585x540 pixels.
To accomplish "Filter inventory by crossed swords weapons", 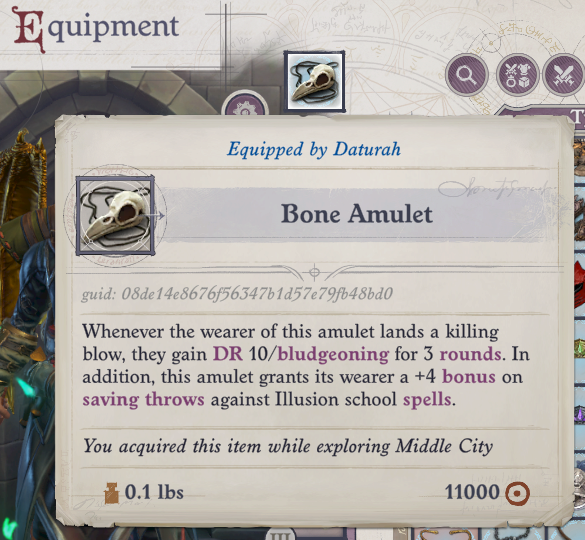I will click(564, 75).
